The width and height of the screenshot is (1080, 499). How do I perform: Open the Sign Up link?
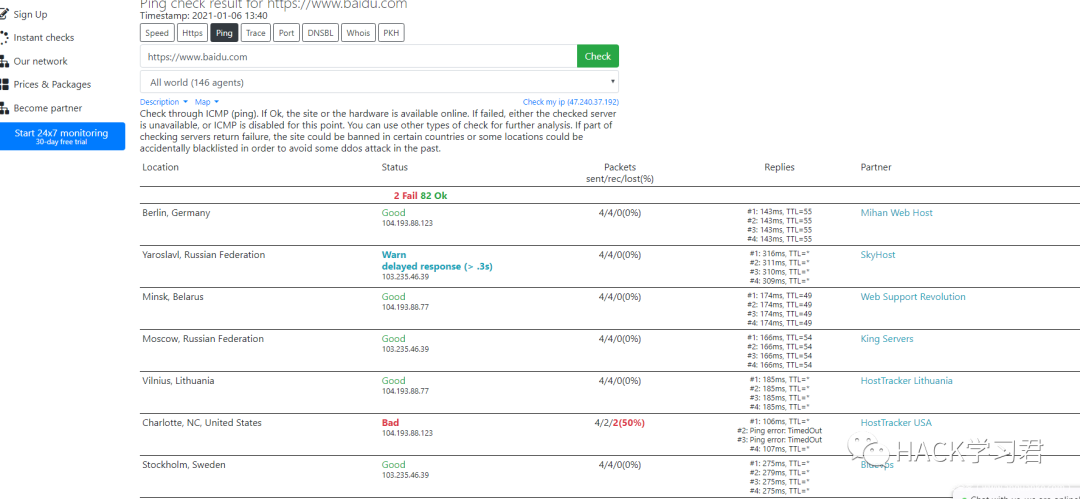pyautogui.click(x=30, y=14)
